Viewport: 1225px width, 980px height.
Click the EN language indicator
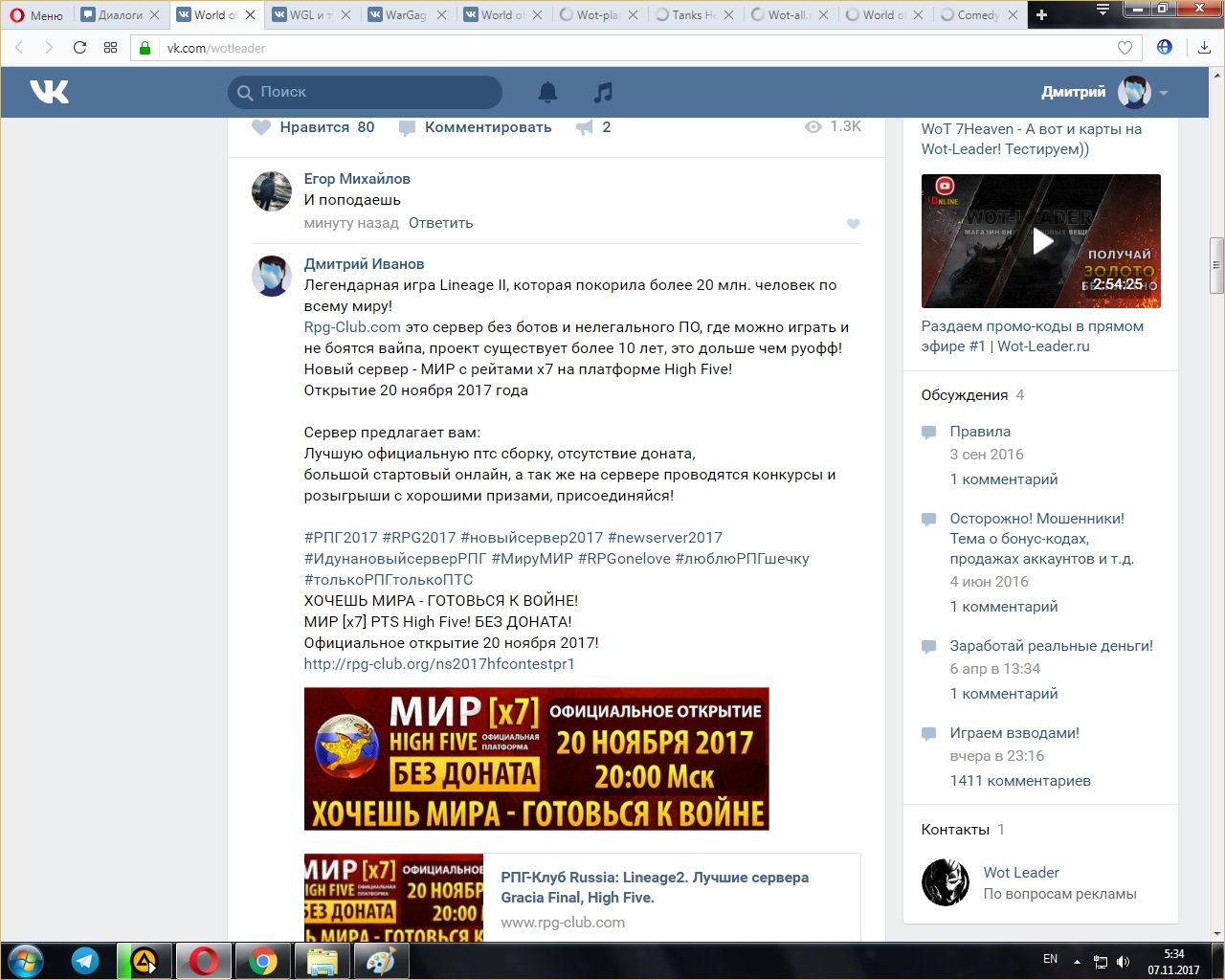pyautogui.click(x=1050, y=959)
